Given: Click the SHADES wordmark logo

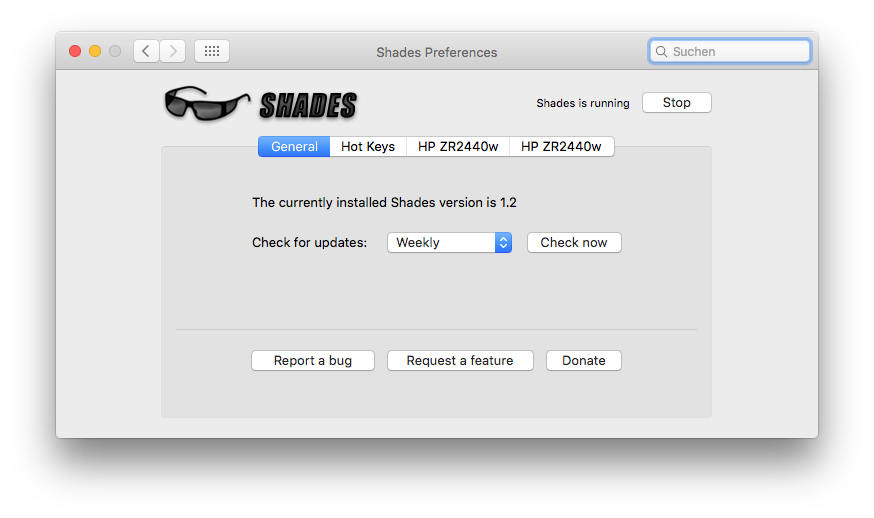Looking at the screenshot, I should point(308,105).
